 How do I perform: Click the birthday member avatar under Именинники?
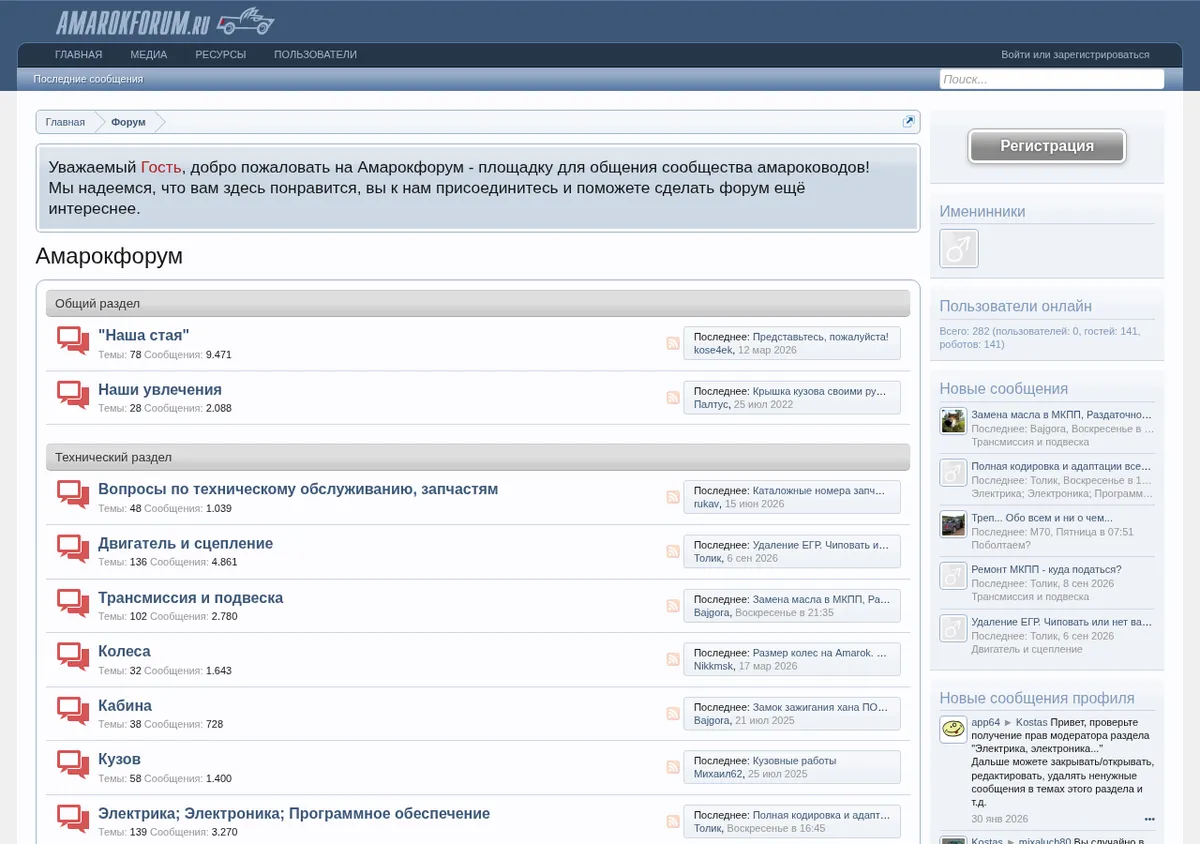point(959,248)
